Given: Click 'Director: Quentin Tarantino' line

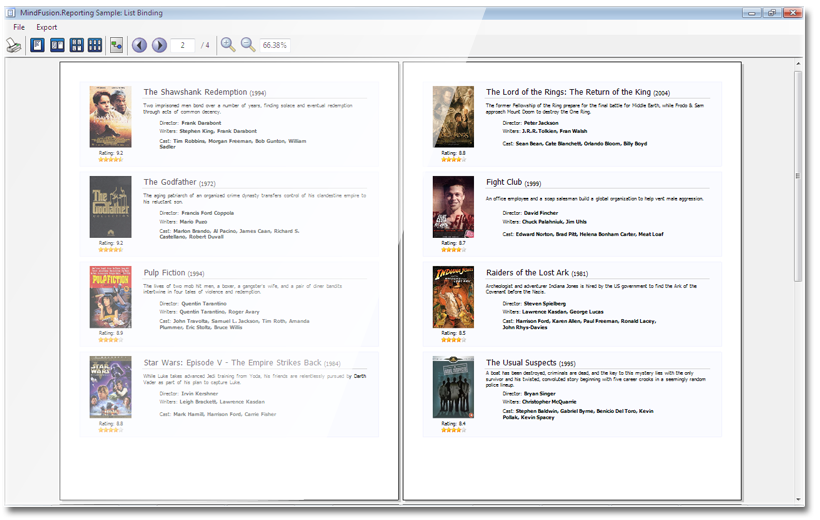Looking at the screenshot, I should point(193,303).
